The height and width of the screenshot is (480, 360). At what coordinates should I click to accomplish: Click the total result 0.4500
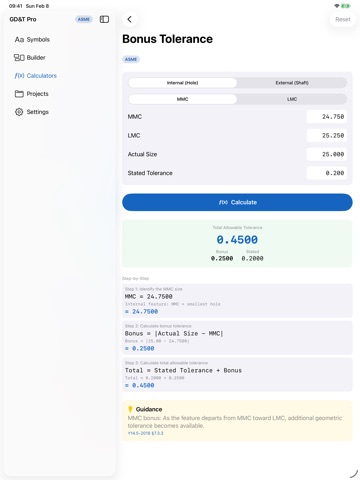tap(237, 240)
